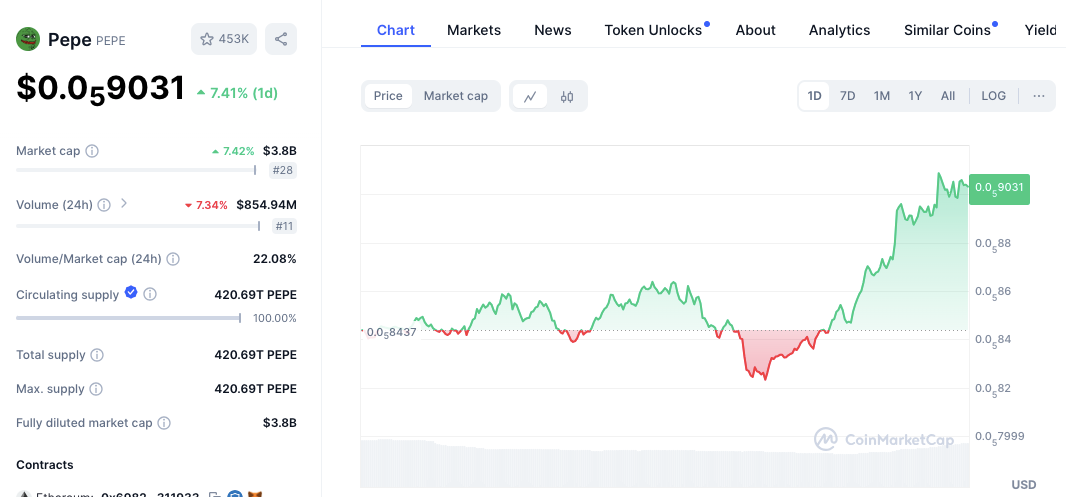1066x497 pixels.
Task: Click the #28 market cap rank badge
Action: [x=282, y=170]
